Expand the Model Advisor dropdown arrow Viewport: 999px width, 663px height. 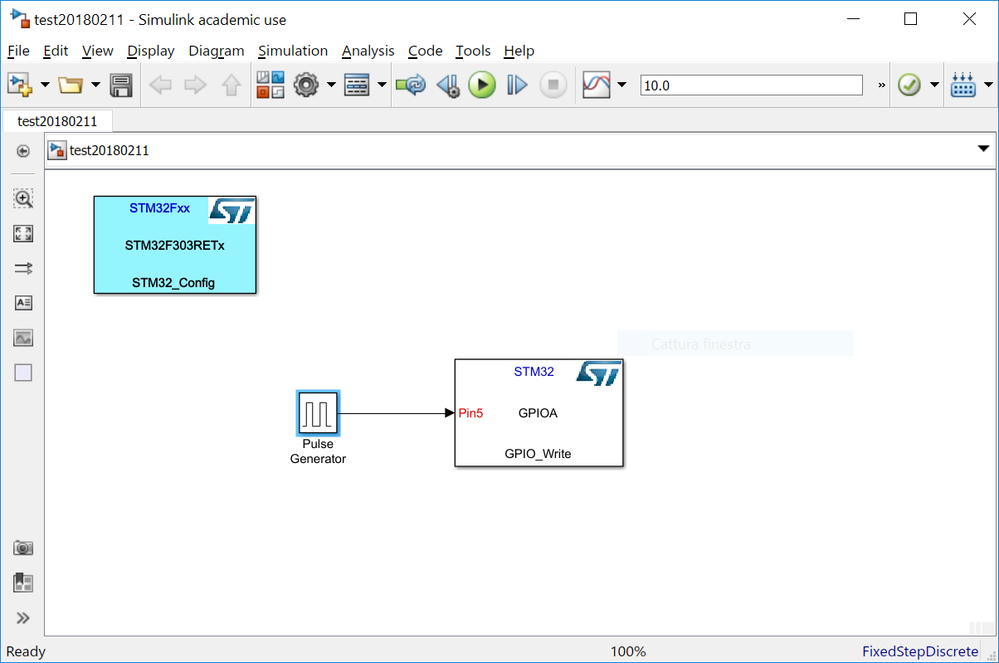coord(935,85)
